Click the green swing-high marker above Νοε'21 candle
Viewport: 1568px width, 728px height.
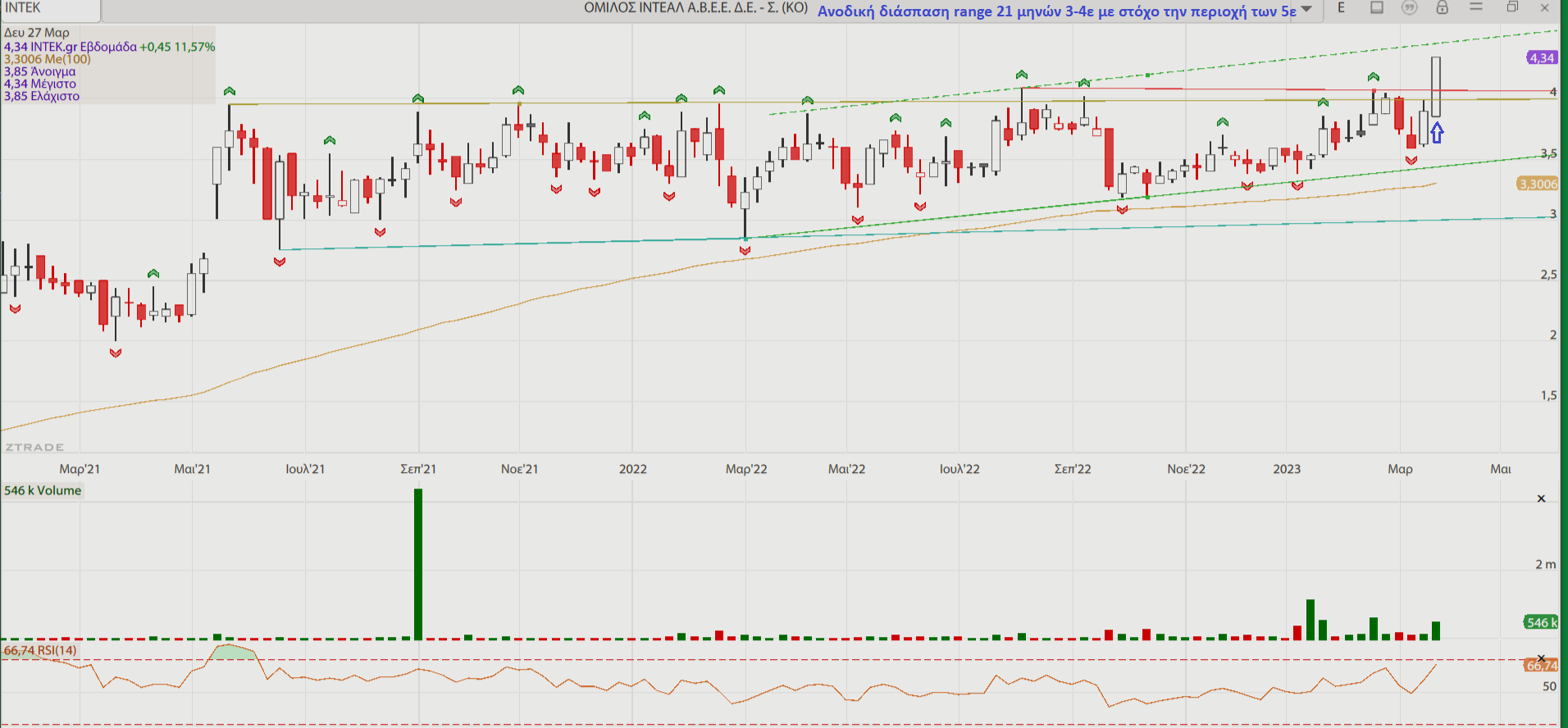[x=518, y=90]
